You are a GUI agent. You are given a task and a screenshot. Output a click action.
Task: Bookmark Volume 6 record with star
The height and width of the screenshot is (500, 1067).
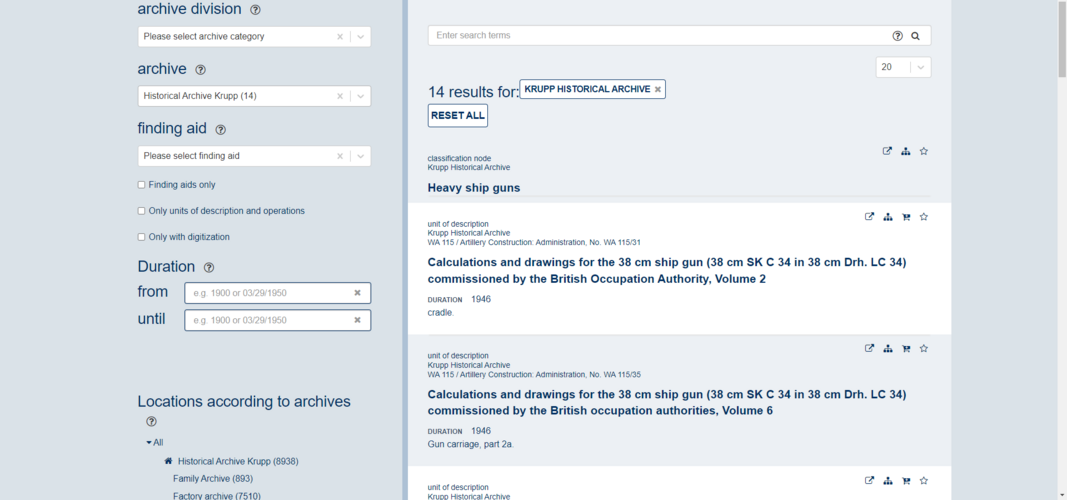pyautogui.click(x=923, y=348)
